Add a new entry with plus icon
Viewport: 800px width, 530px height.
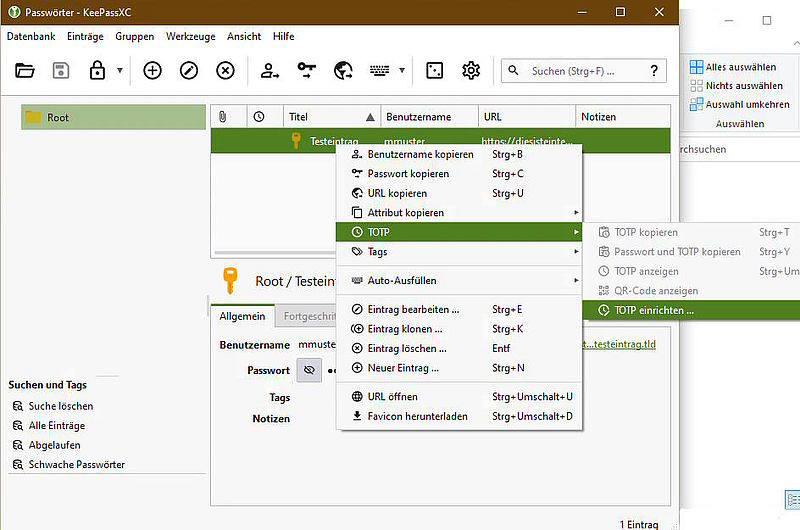(x=152, y=70)
